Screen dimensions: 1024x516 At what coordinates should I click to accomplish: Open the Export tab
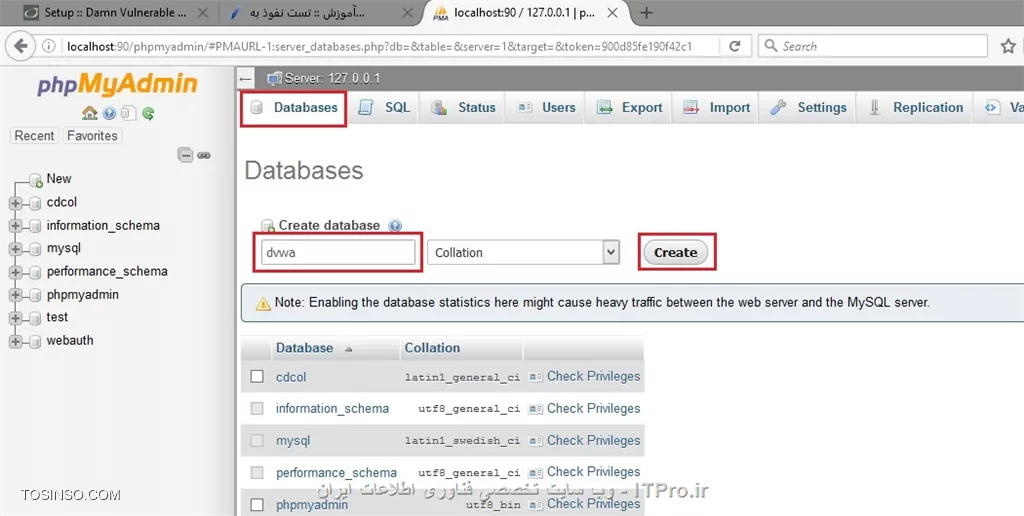[x=630, y=108]
